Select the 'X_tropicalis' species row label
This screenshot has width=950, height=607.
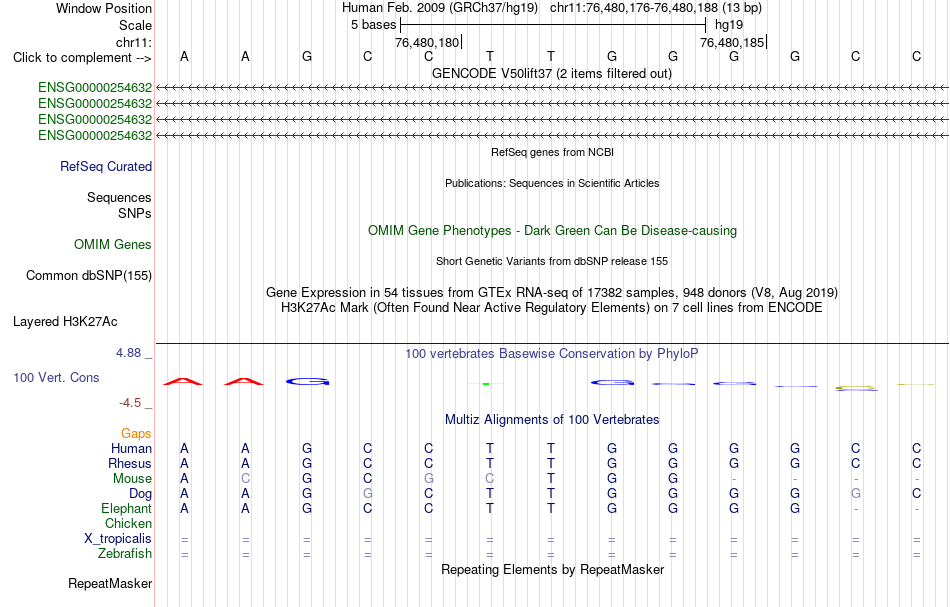118,539
